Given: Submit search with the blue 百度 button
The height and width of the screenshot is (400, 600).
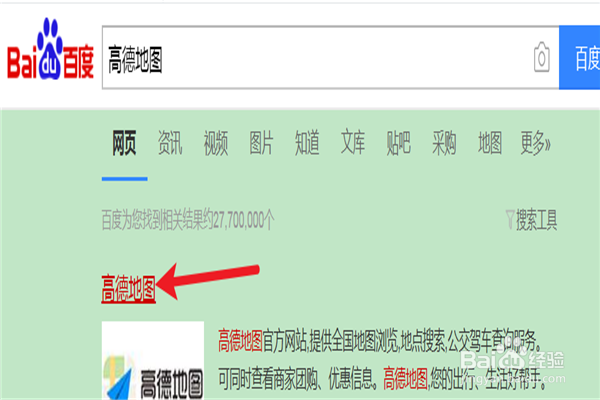Looking at the screenshot, I should [579, 58].
